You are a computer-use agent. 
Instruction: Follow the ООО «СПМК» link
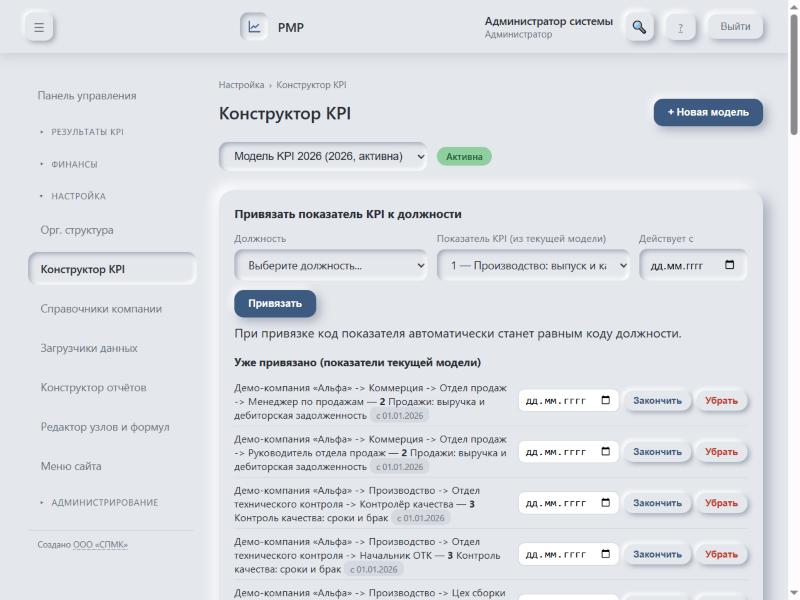tap(100, 544)
